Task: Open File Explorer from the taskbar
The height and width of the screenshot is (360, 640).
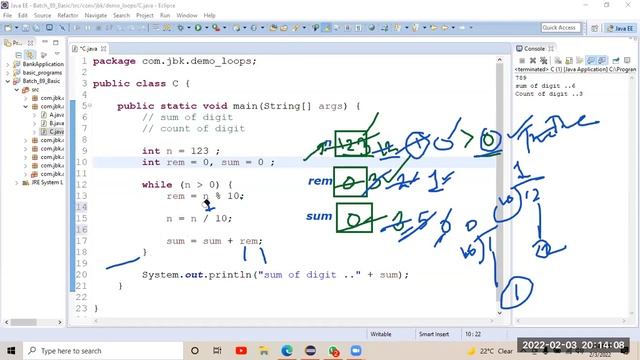Action: tap(264, 351)
